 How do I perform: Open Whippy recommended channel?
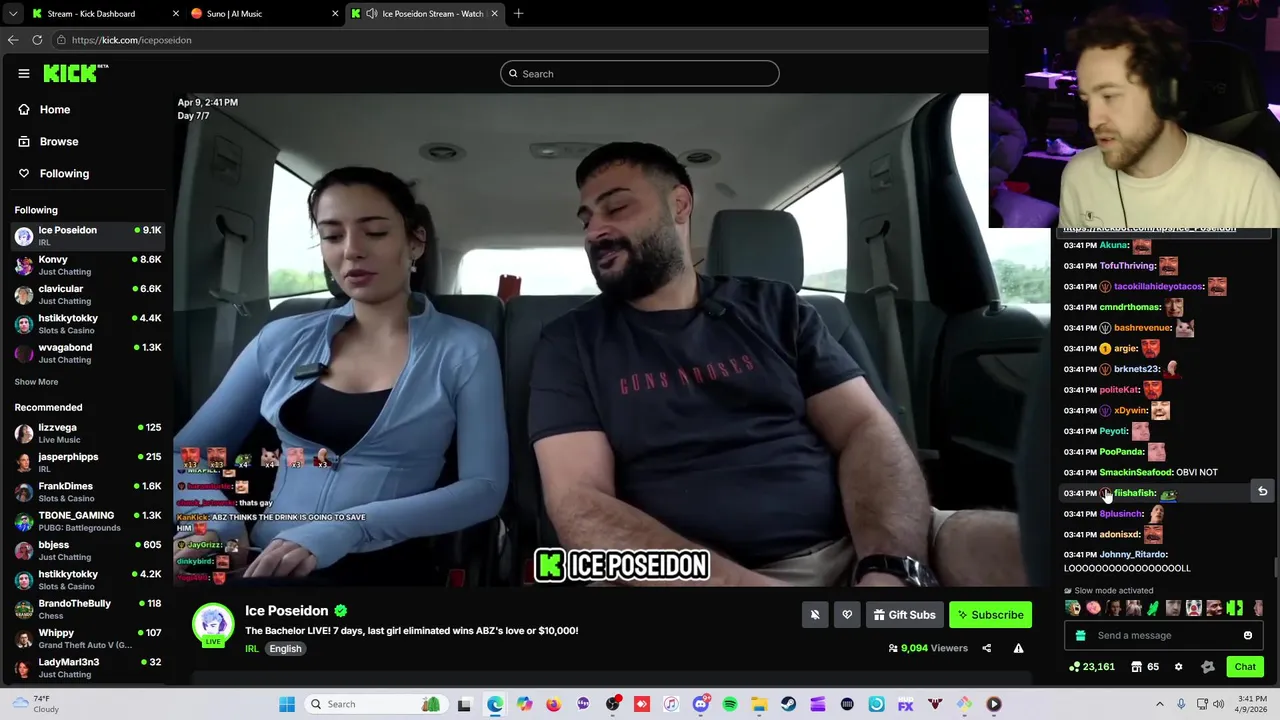coord(87,638)
